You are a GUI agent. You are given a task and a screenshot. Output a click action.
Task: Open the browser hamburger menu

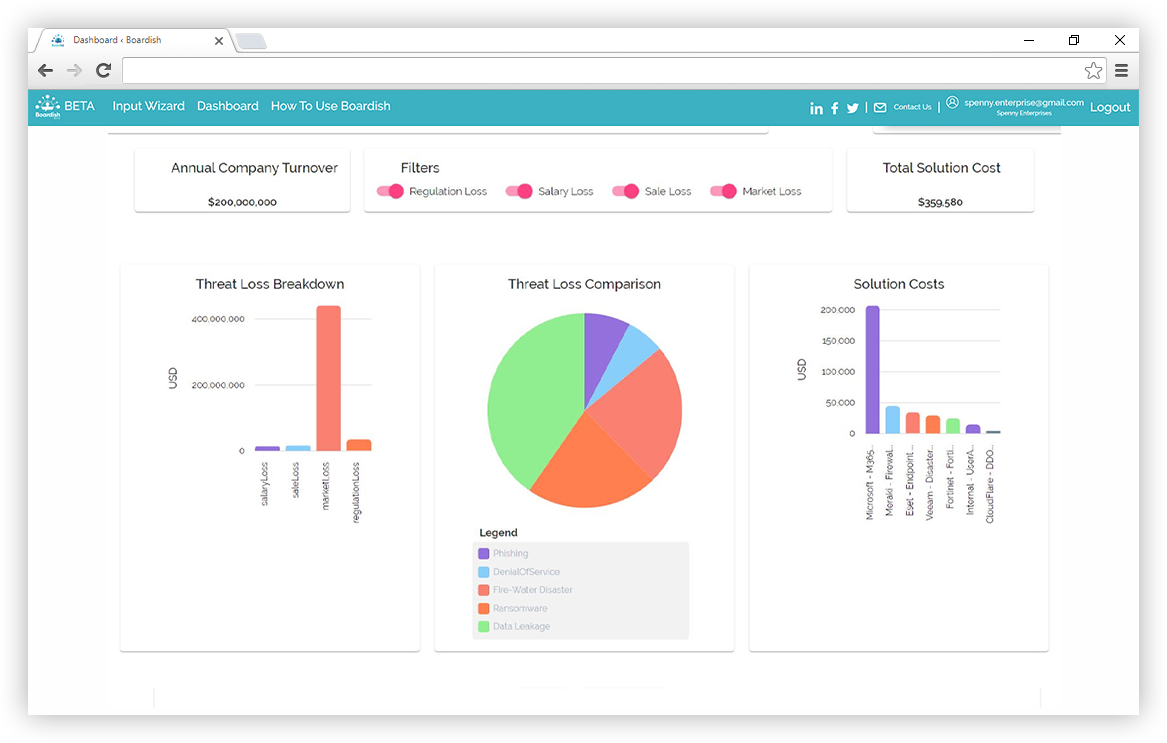pyautogui.click(x=1122, y=71)
